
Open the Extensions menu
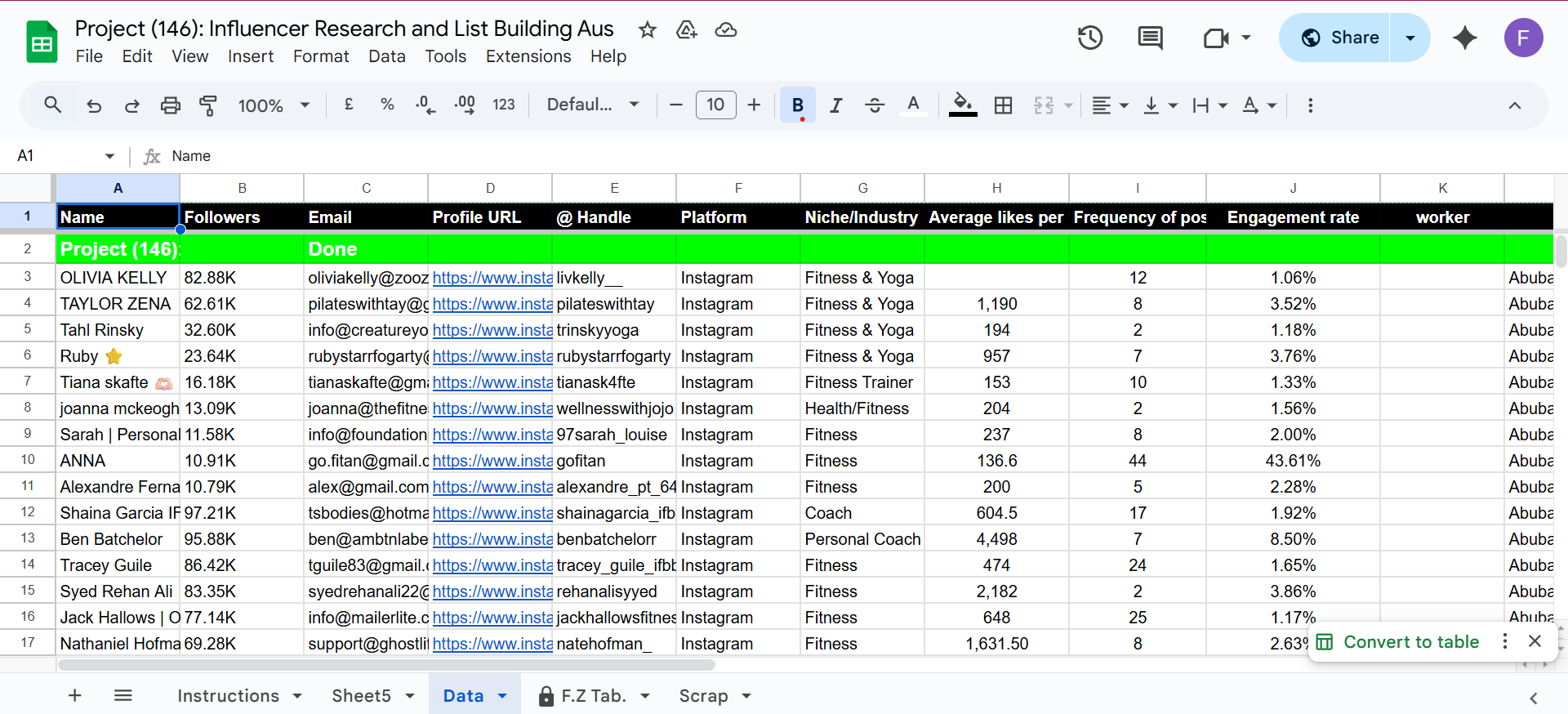(x=528, y=56)
